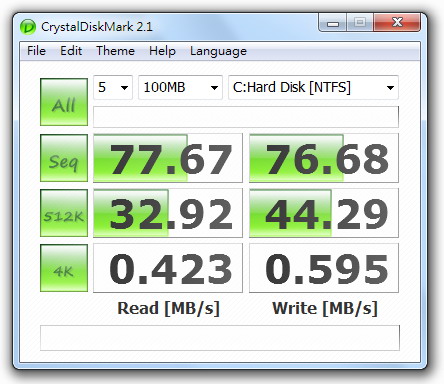Select the Seq read result 77.67
Viewport: 444px width, 384px height.
(168, 158)
